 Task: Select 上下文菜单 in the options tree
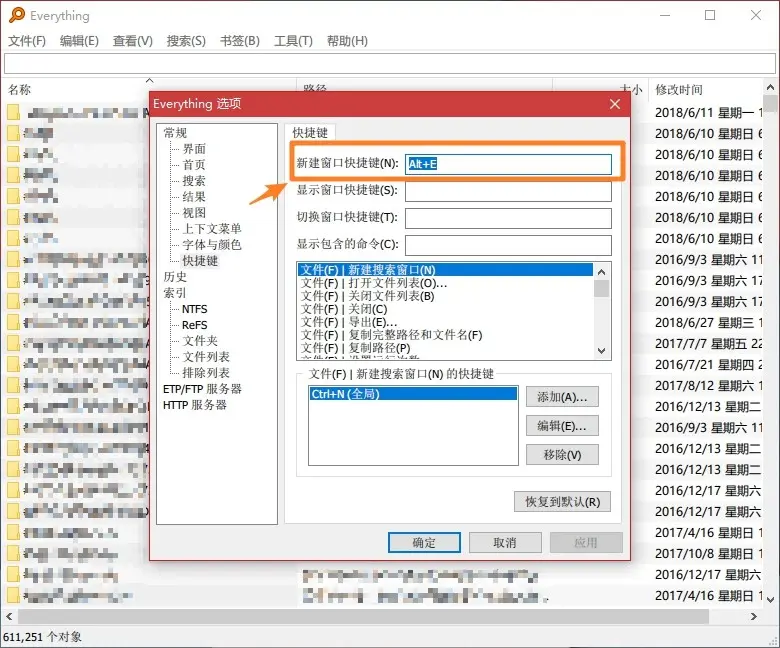tap(212, 229)
